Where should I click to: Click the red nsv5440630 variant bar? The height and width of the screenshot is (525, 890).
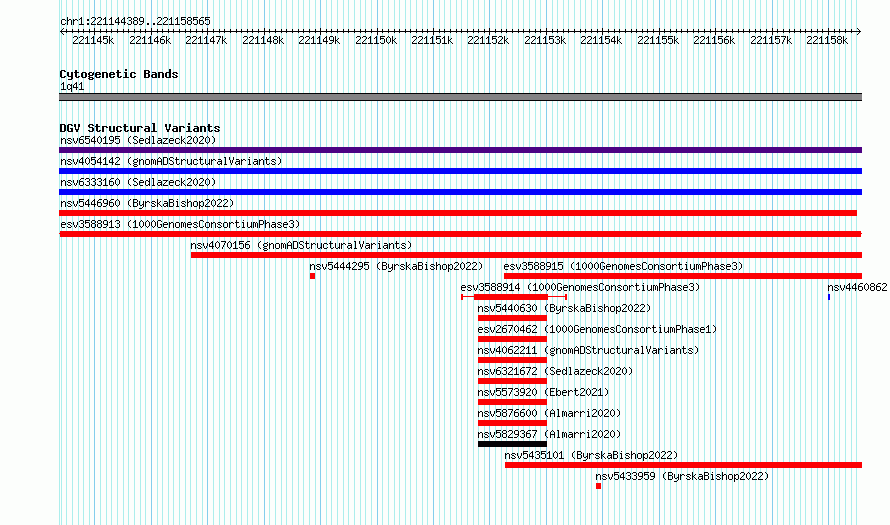[x=512, y=318]
